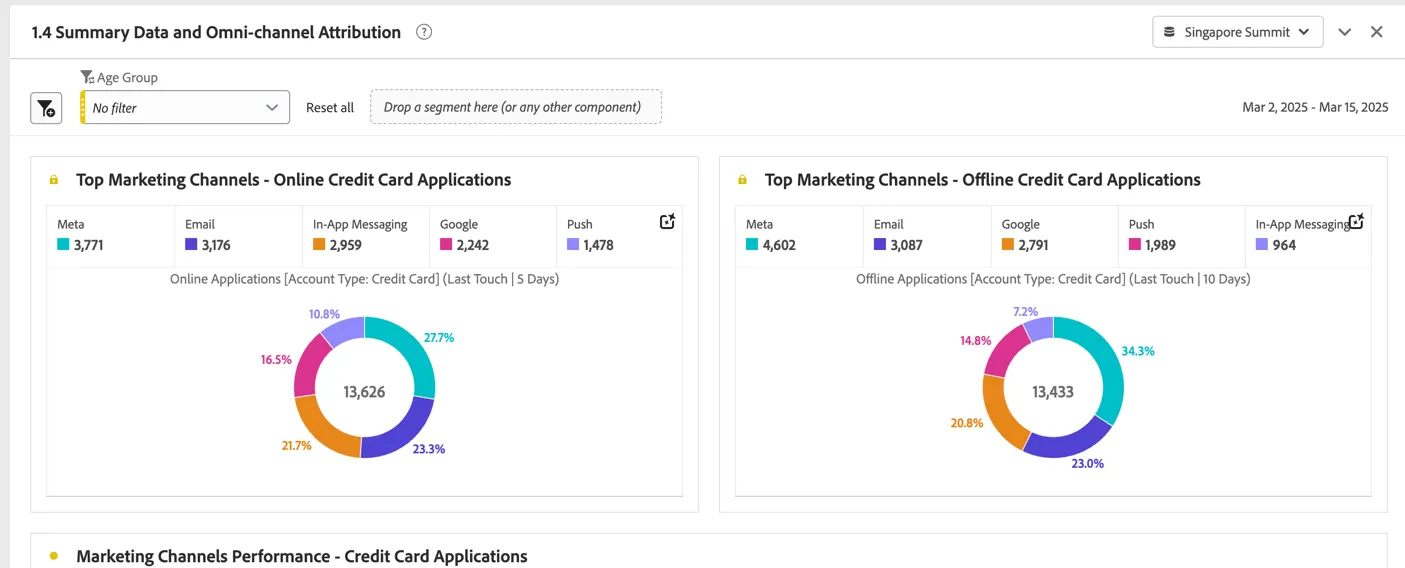Click the 1,478 Push value
This screenshot has height=568, width=1405.
click(x=598, y=245)
